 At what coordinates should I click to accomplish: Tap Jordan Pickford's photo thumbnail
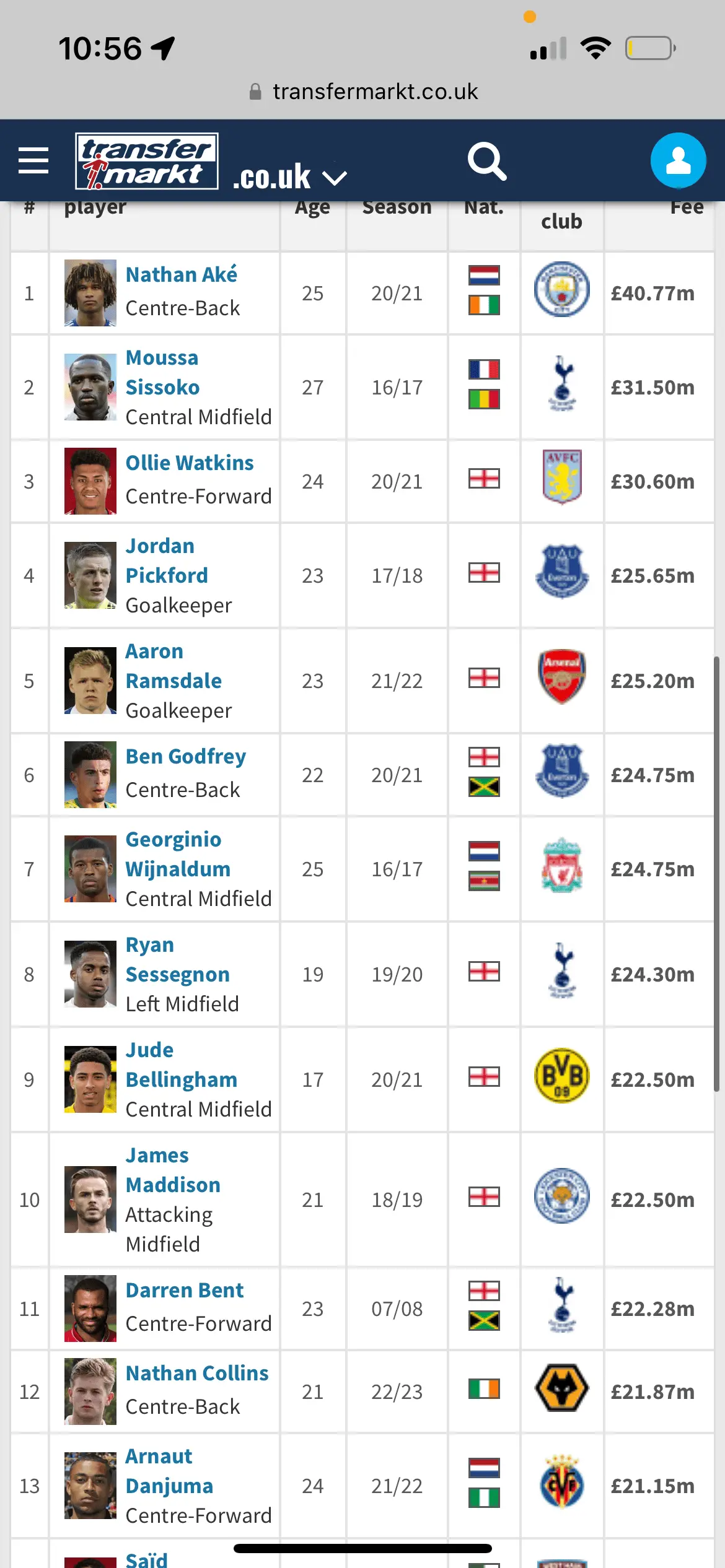pos(90,575)
